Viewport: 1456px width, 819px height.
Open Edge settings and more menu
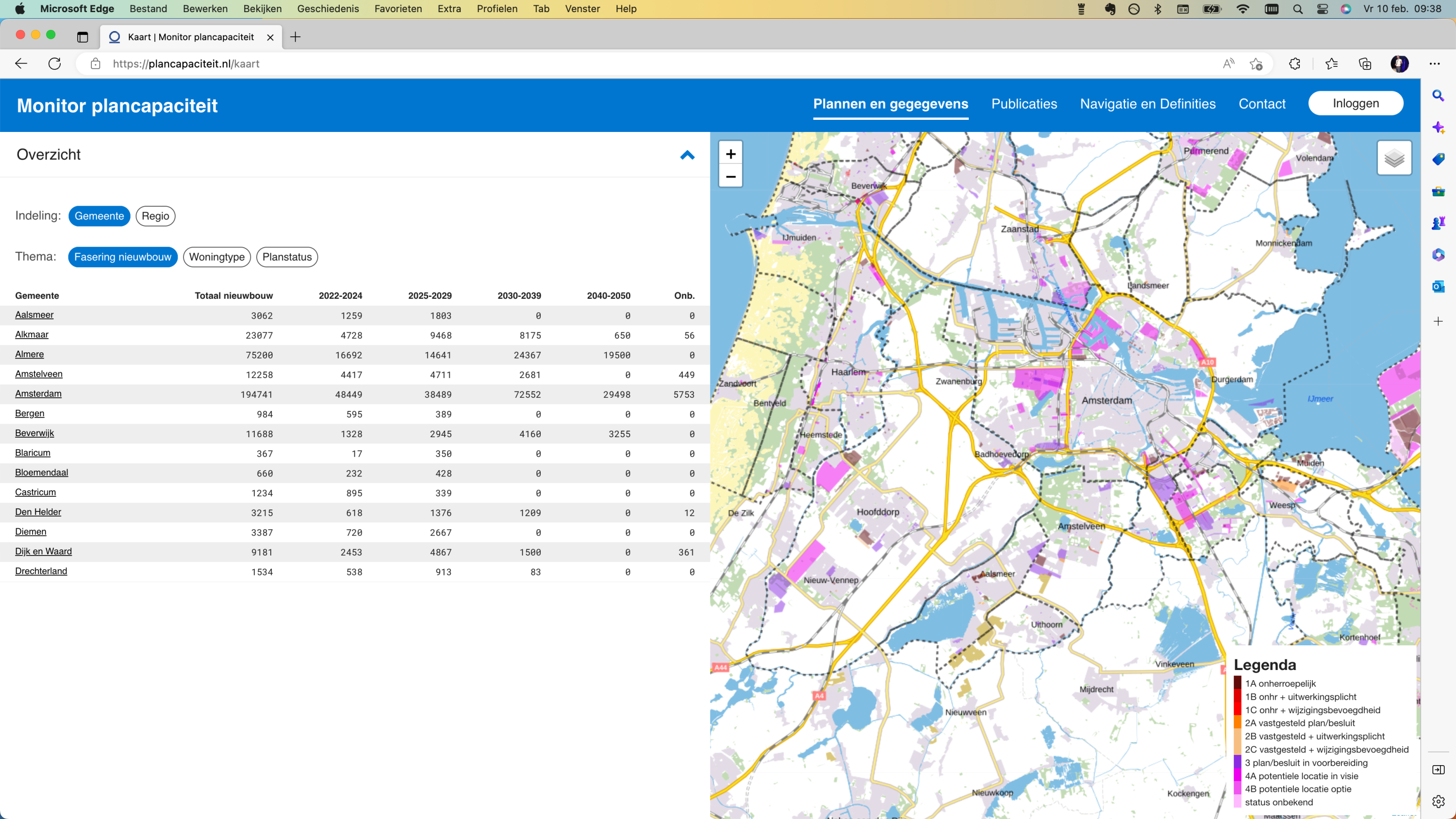(x=1435, y=64)
